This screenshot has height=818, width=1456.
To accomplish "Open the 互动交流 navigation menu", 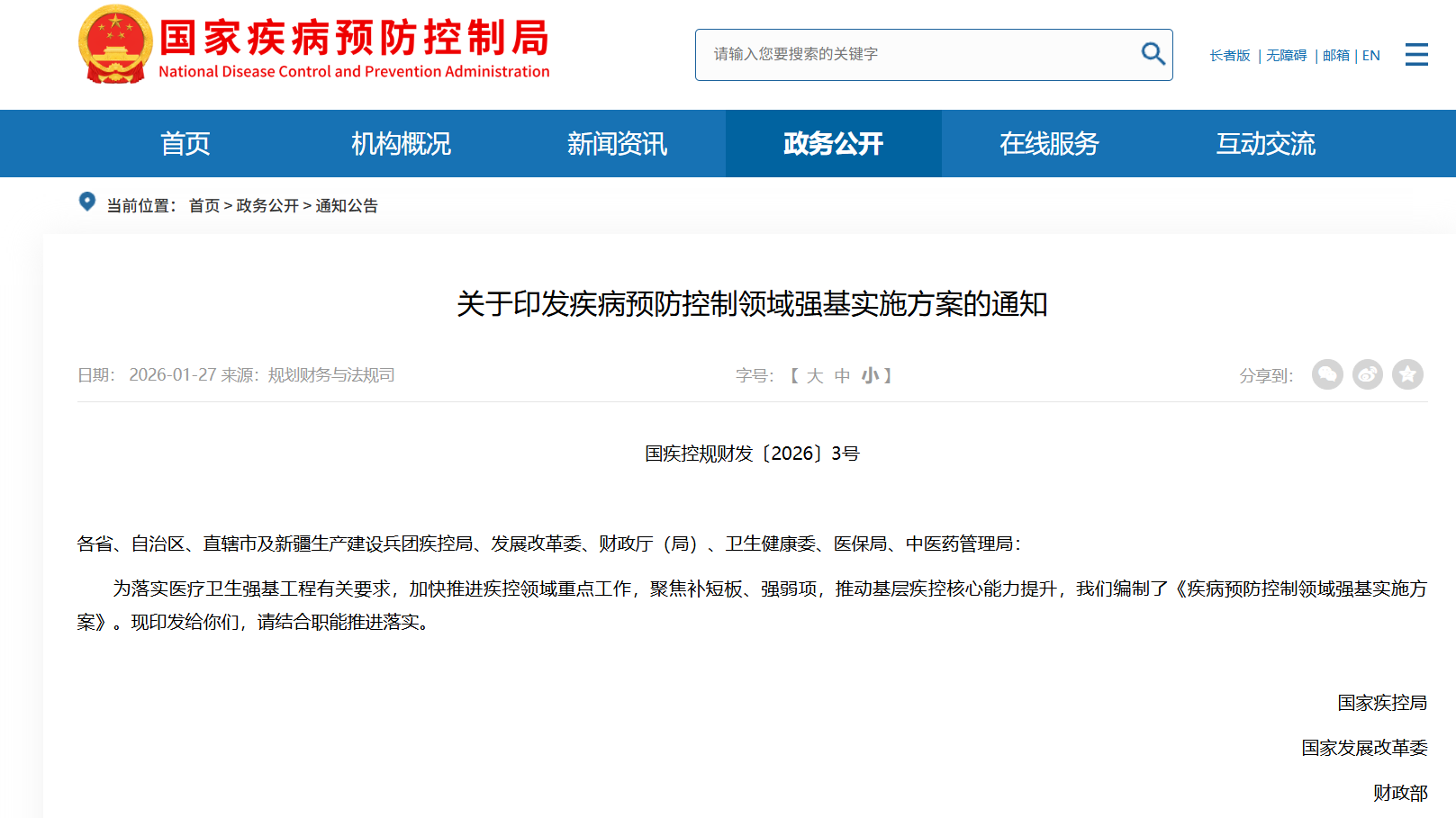I will coord(1265,144).
